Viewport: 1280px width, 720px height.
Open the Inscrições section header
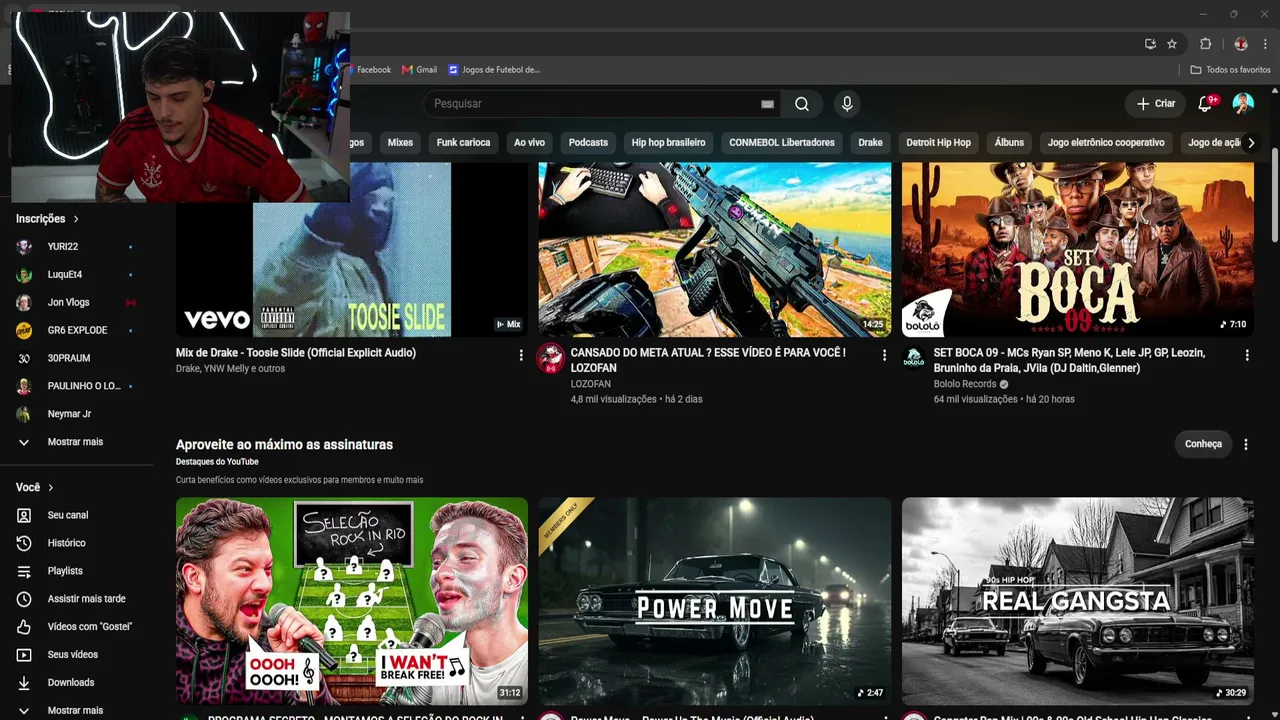(x=47, y=219)
